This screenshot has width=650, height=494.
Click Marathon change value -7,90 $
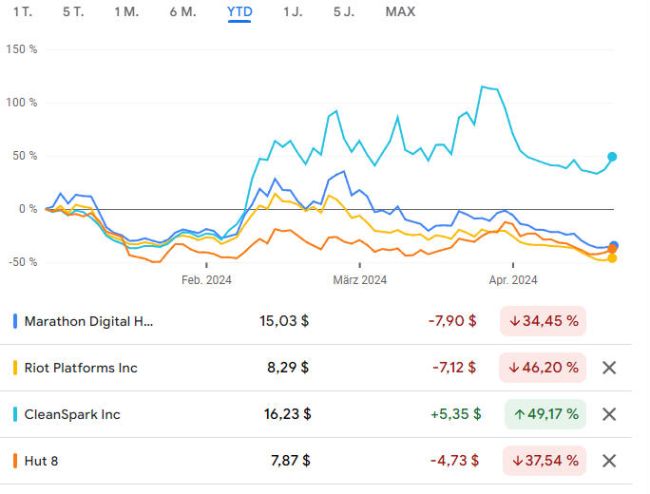point(452,321)
